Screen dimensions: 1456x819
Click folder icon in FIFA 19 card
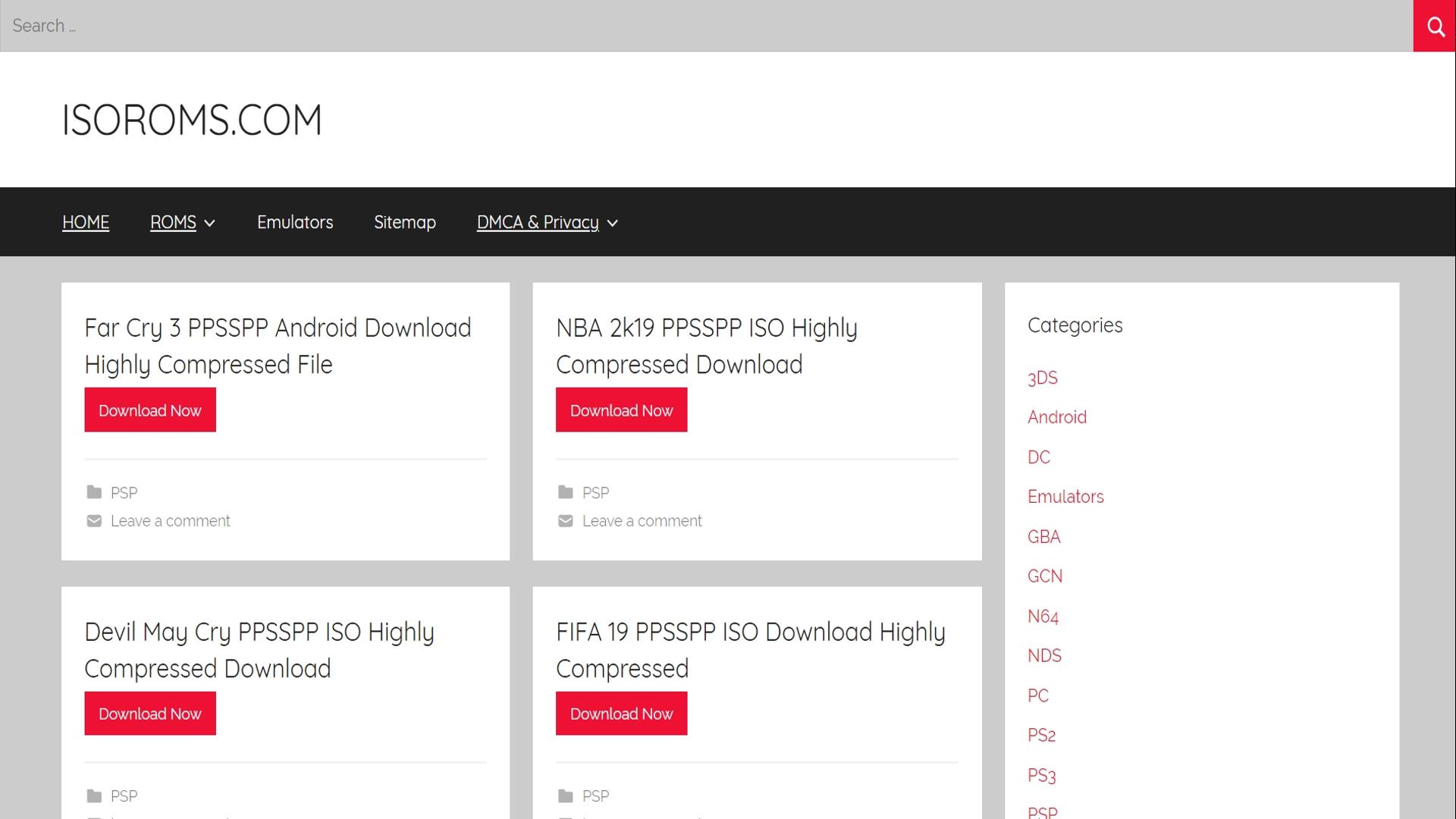[566, 795]
